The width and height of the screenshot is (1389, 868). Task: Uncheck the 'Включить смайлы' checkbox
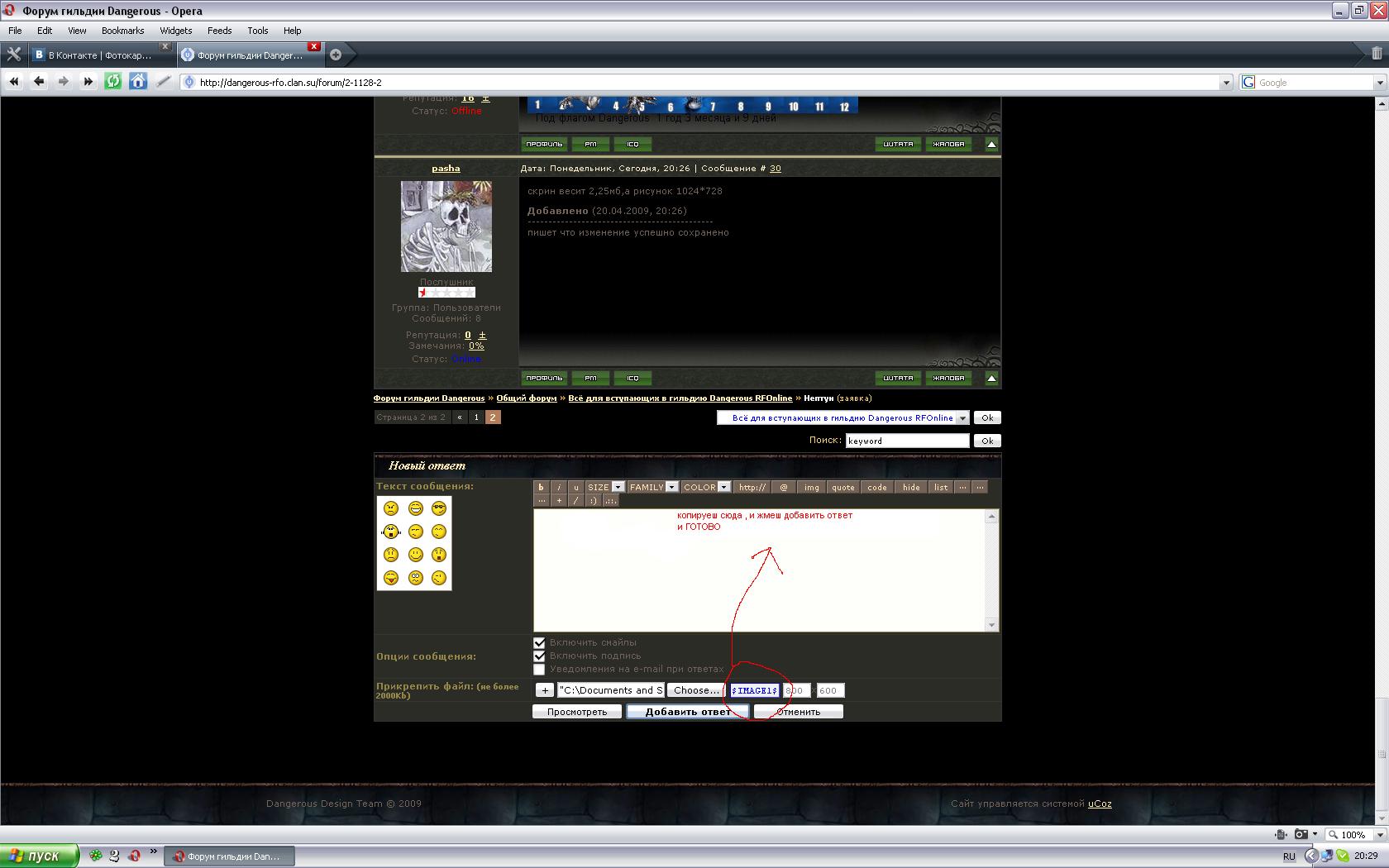(539, 642)
